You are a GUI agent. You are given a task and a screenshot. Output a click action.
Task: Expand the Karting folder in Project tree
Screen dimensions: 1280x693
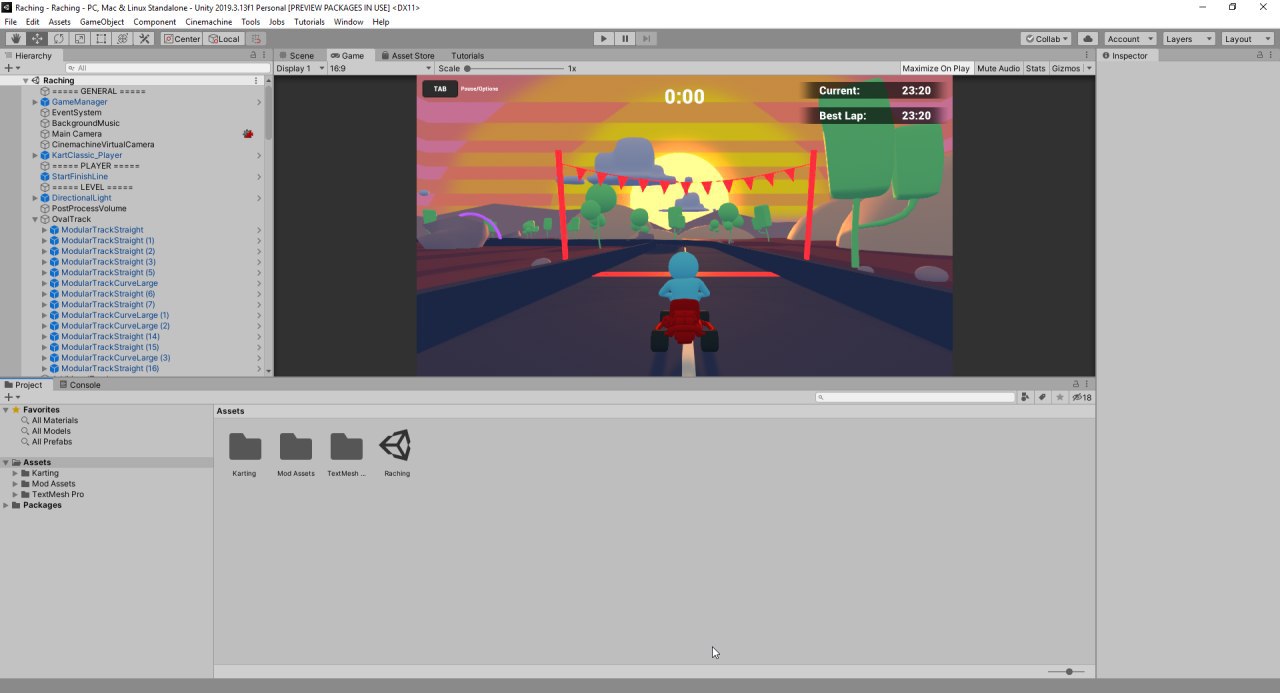click(x=15, y=473)
